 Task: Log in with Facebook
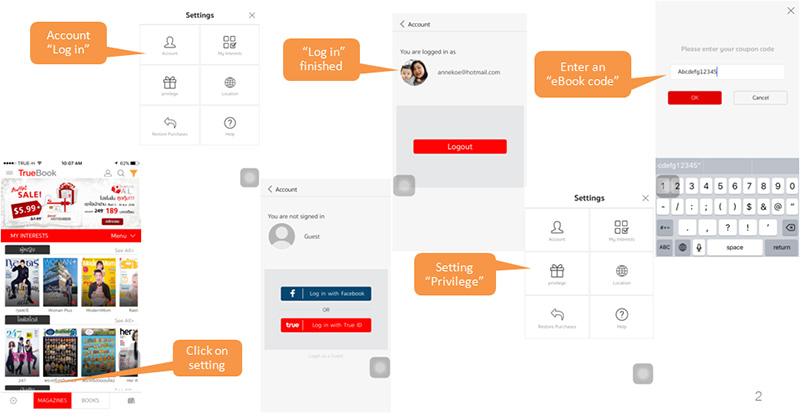click(x=326, y=294)
